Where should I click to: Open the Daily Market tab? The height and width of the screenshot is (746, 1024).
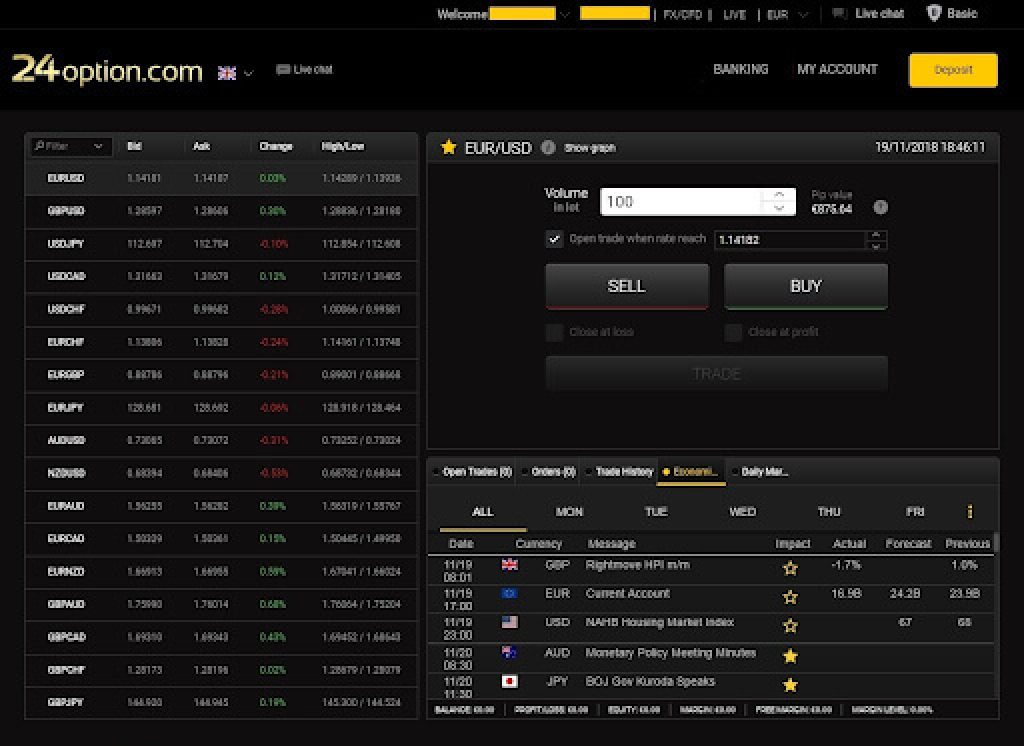pos(760,472)
